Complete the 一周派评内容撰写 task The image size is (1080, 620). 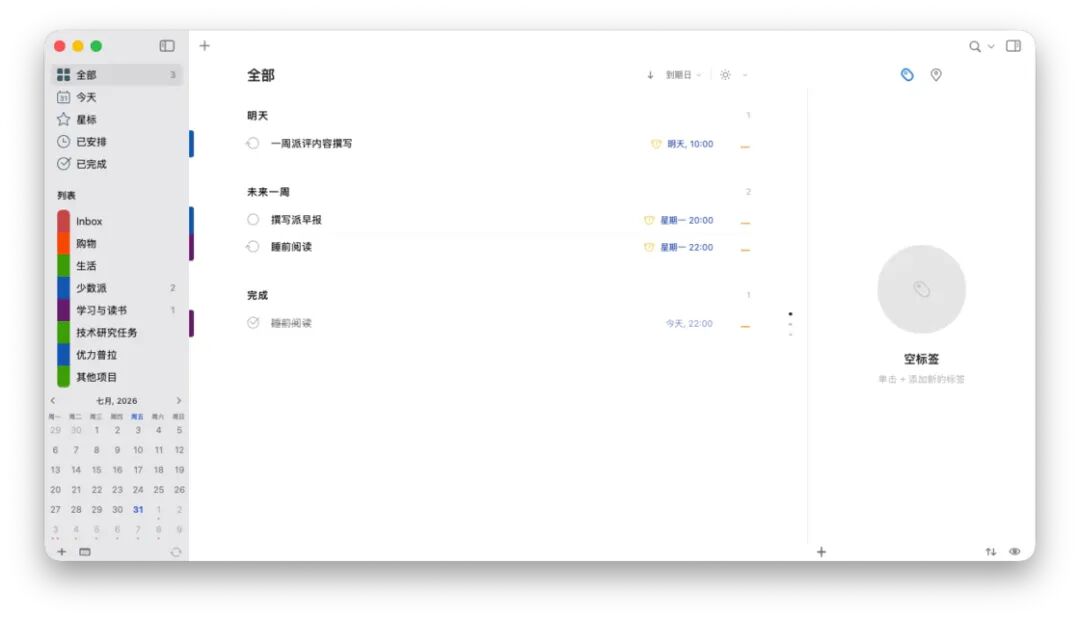tap(253, 143)
